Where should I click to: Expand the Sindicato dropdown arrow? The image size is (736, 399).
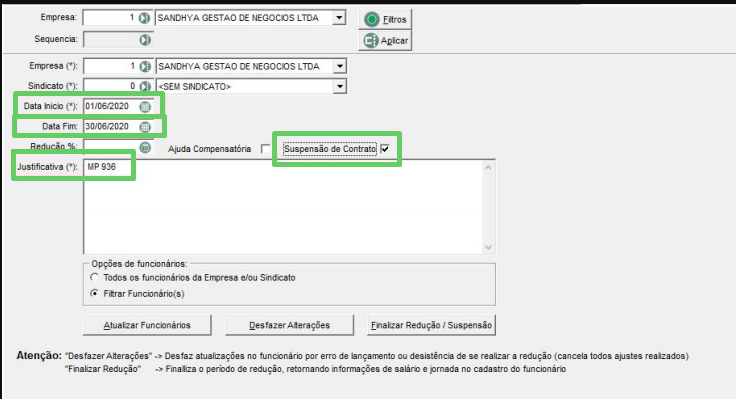click(339, 86)
